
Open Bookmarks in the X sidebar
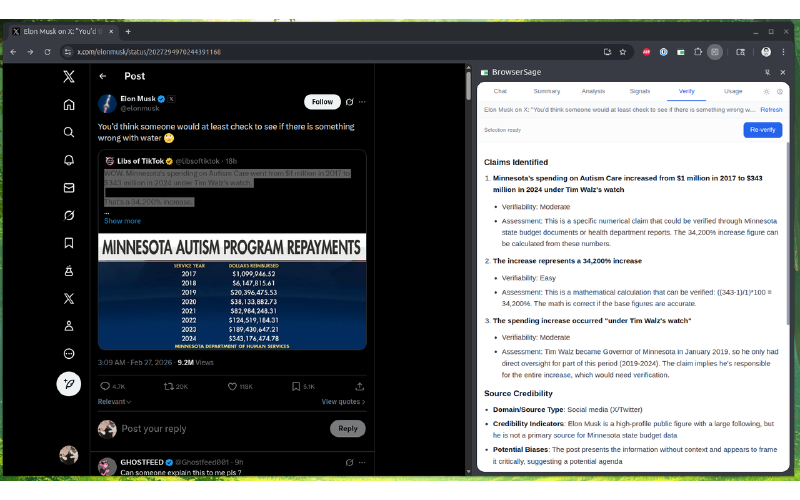[69, 243]
